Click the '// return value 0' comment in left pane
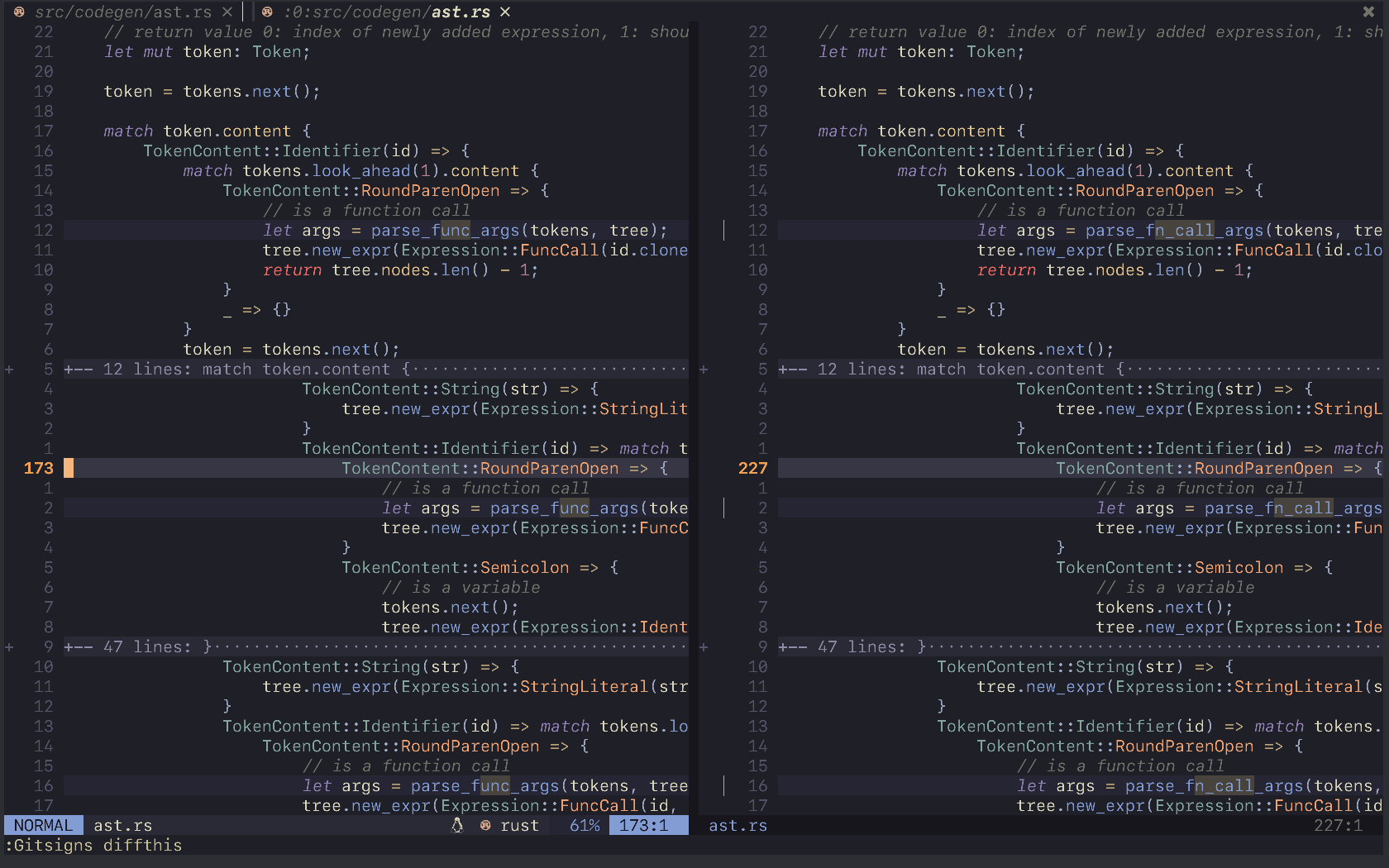The width and height of the screenshot is (1389, 868). 396,31
